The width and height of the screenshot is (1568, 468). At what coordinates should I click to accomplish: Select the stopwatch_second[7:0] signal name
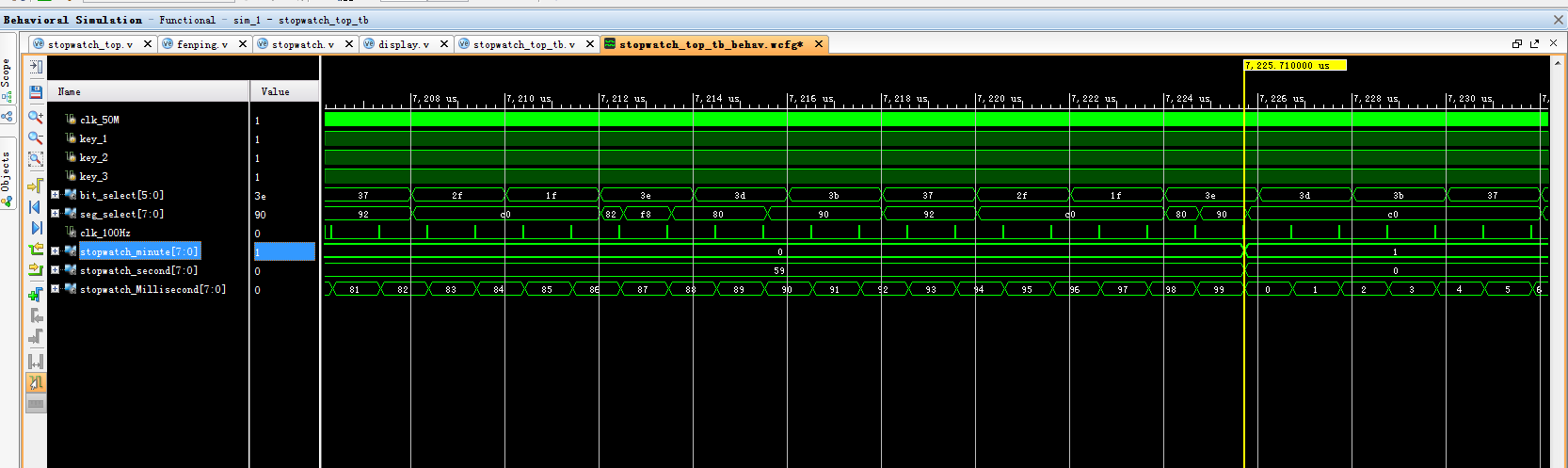coord(139,270)
